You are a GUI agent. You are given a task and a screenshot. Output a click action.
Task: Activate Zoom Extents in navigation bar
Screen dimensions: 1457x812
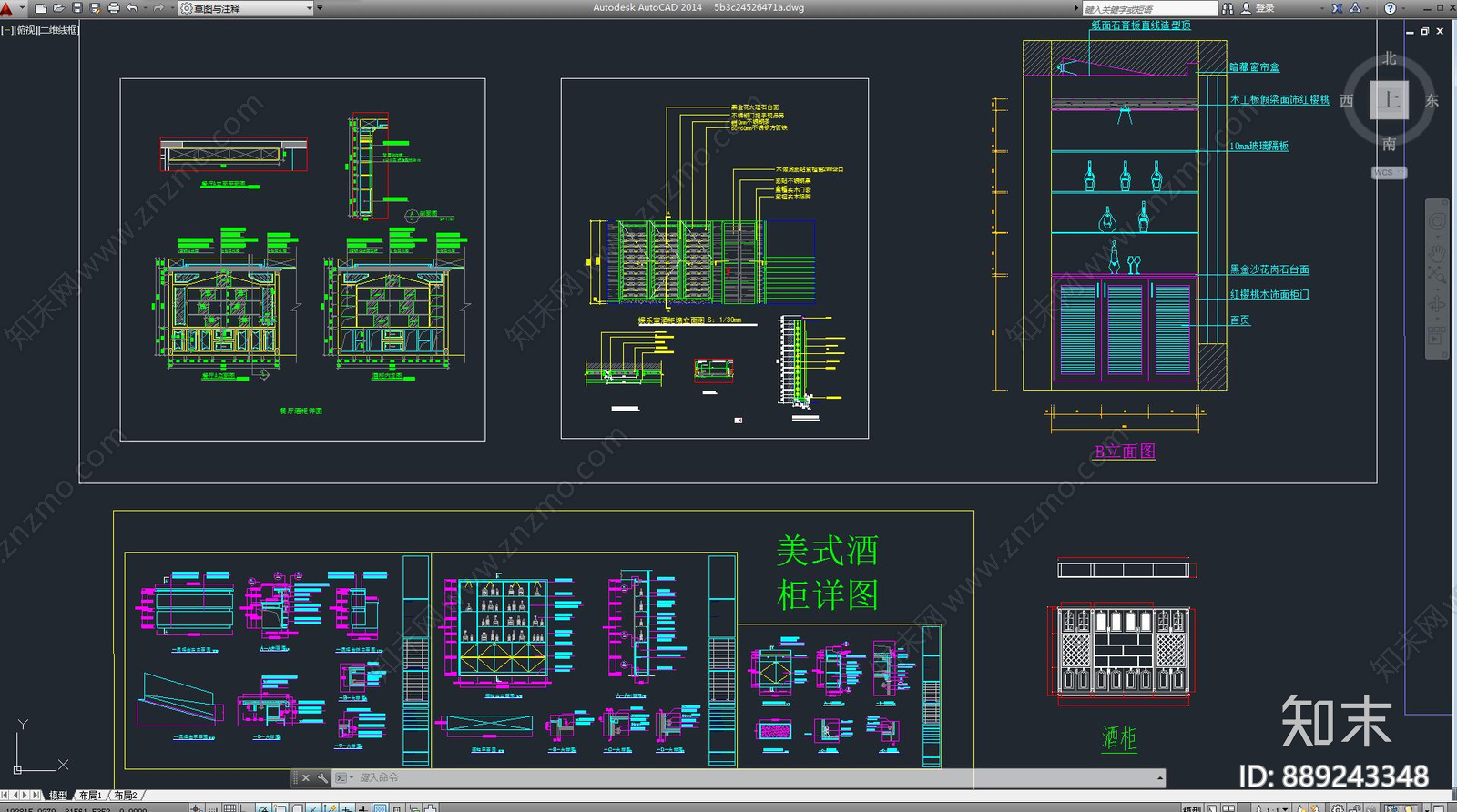1437,273
